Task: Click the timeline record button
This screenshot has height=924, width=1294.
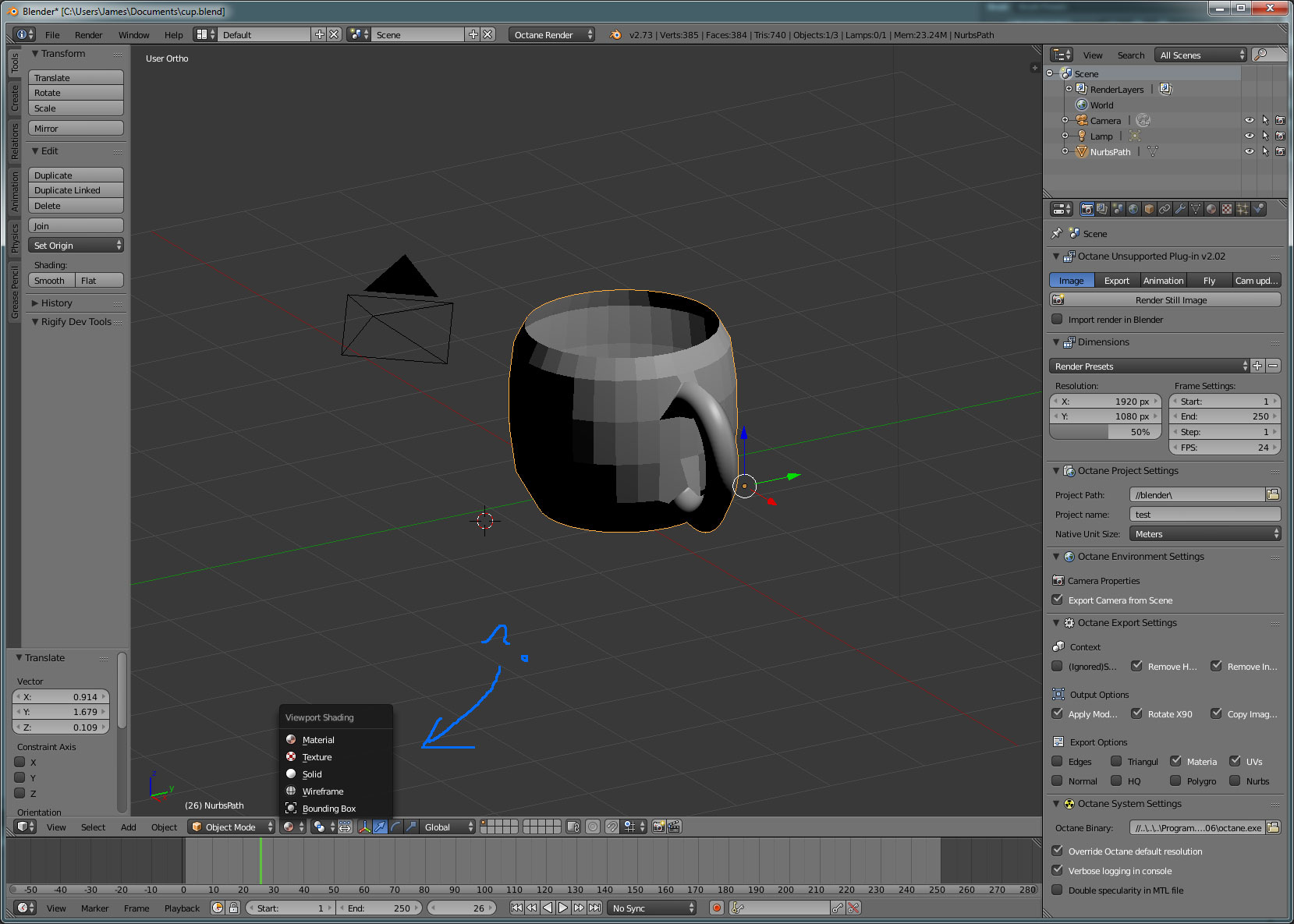Action: click(x=716, y=908)
